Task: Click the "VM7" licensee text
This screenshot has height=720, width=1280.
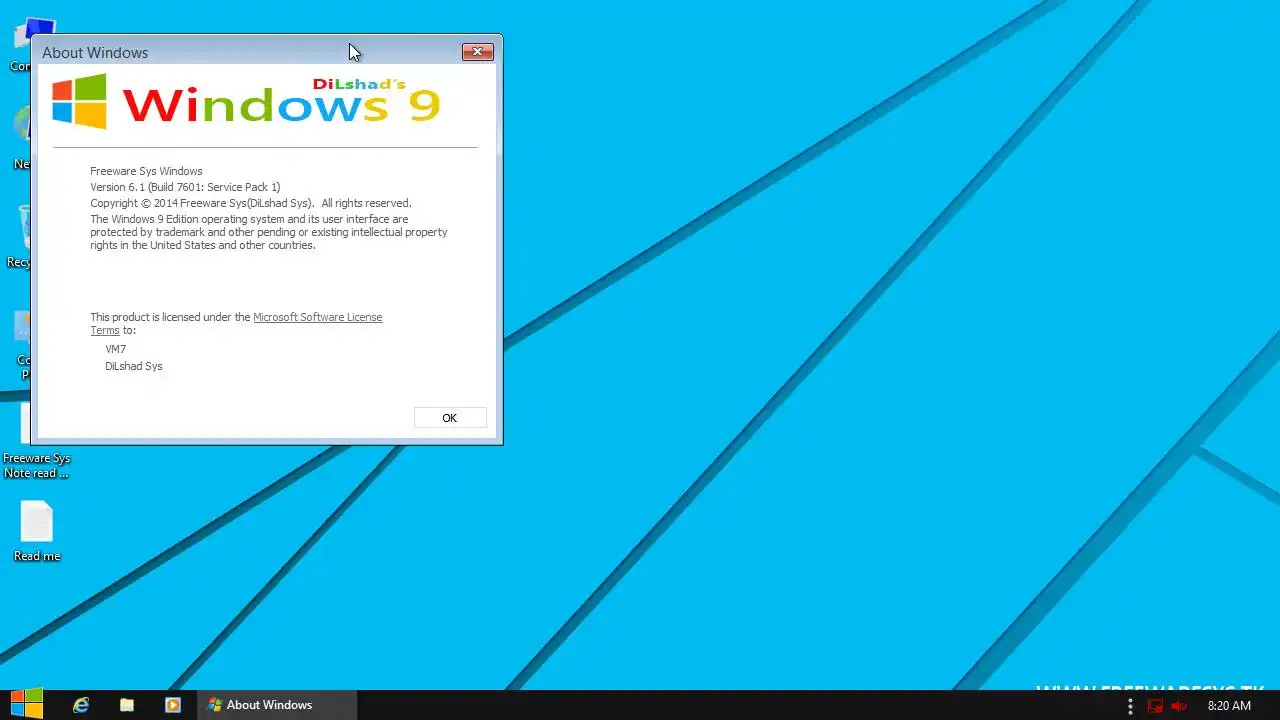Action: [x=116, y=349]
